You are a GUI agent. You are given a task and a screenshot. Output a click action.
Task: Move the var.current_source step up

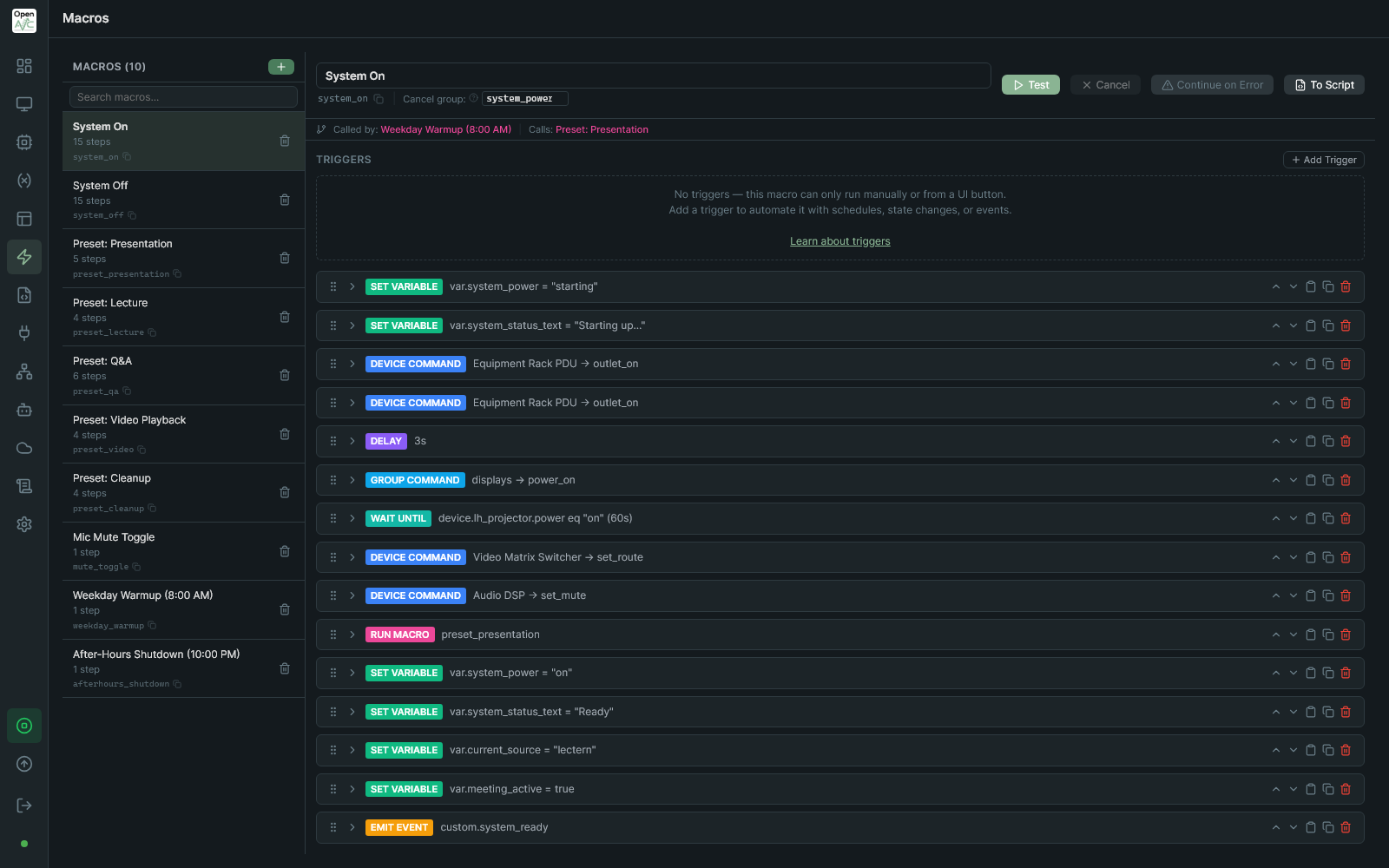(1276, 750)
